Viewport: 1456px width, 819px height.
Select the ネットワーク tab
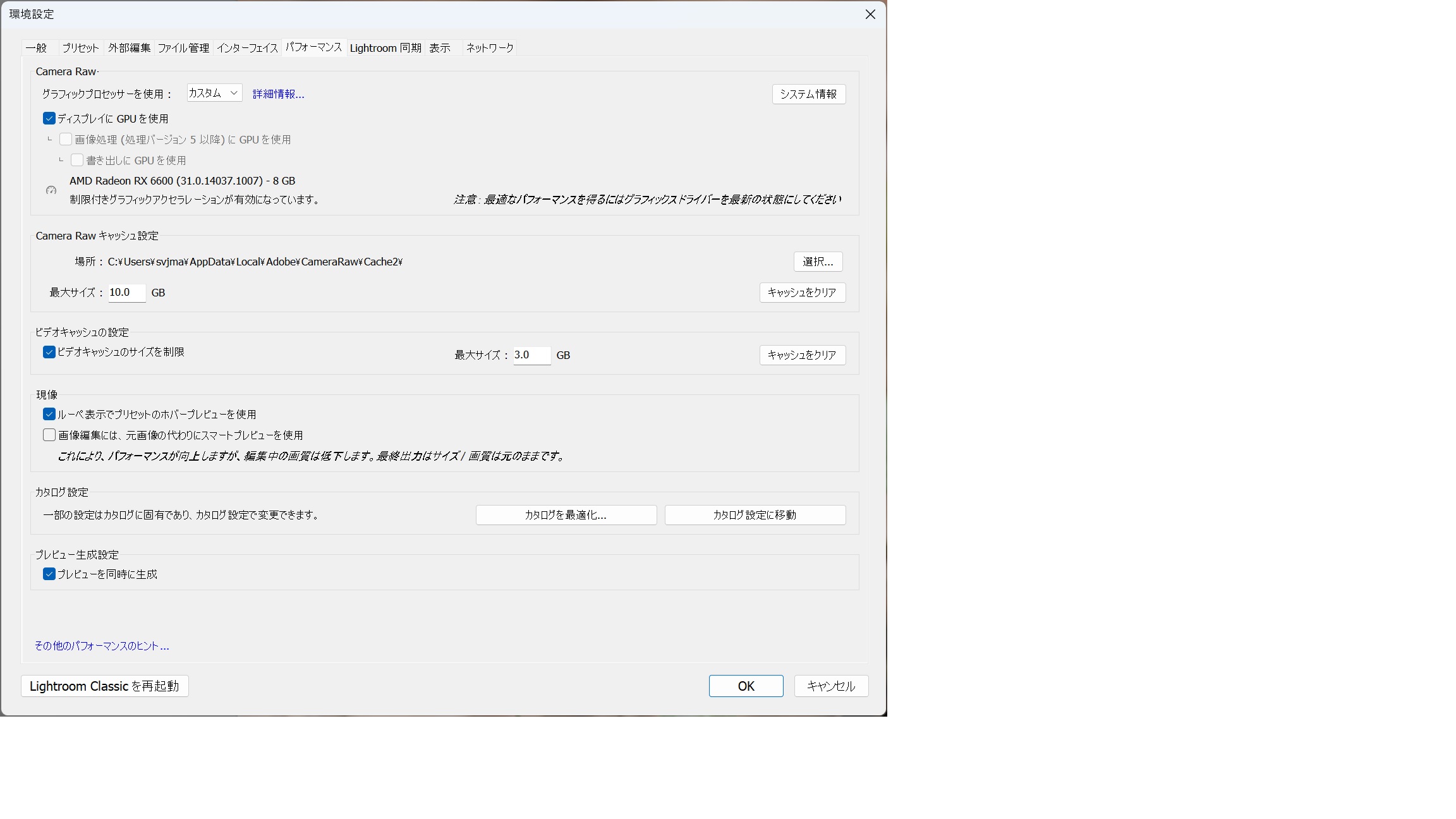pos(490,48)
